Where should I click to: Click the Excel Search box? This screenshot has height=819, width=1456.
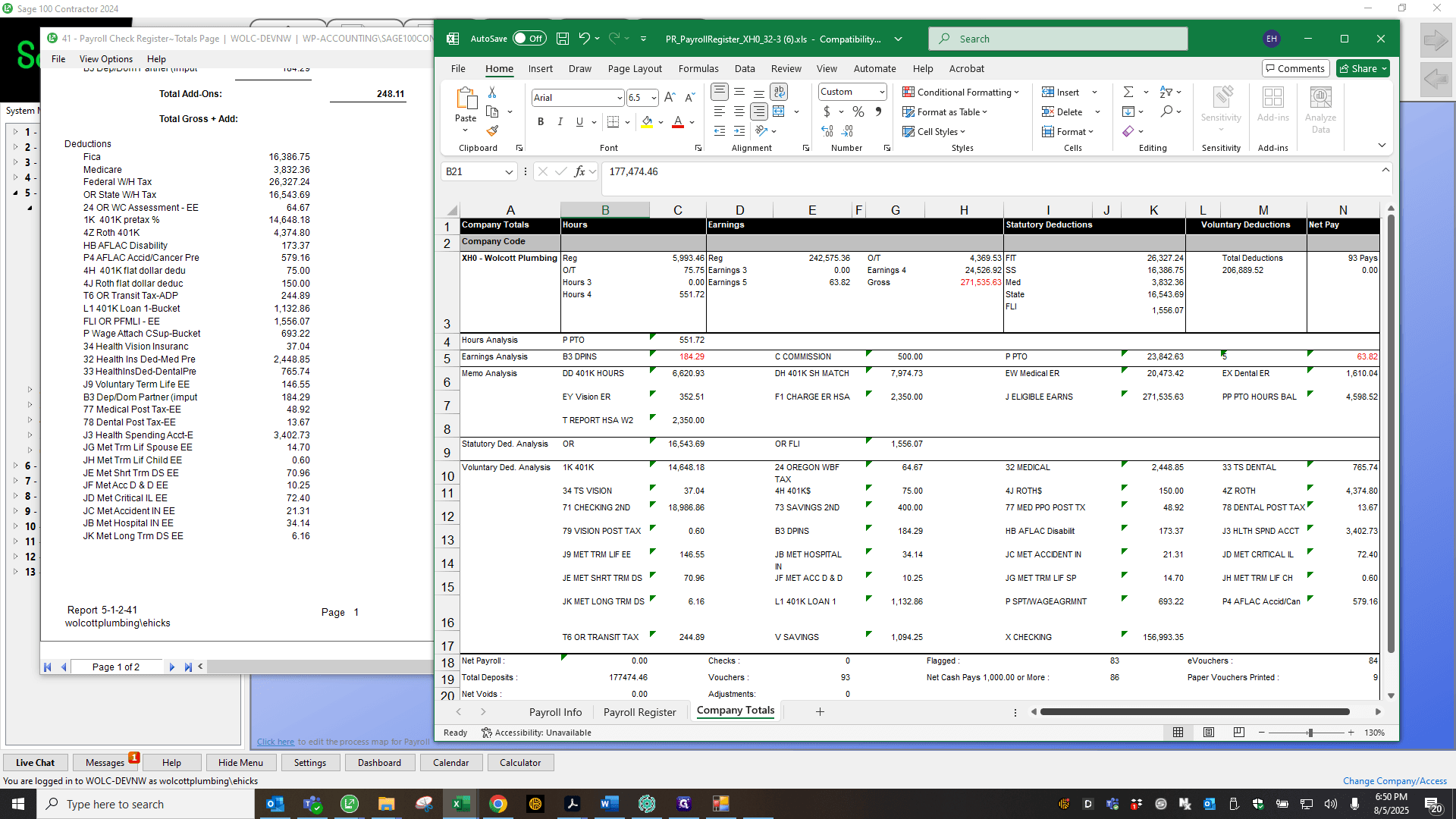click(1058, 39)
